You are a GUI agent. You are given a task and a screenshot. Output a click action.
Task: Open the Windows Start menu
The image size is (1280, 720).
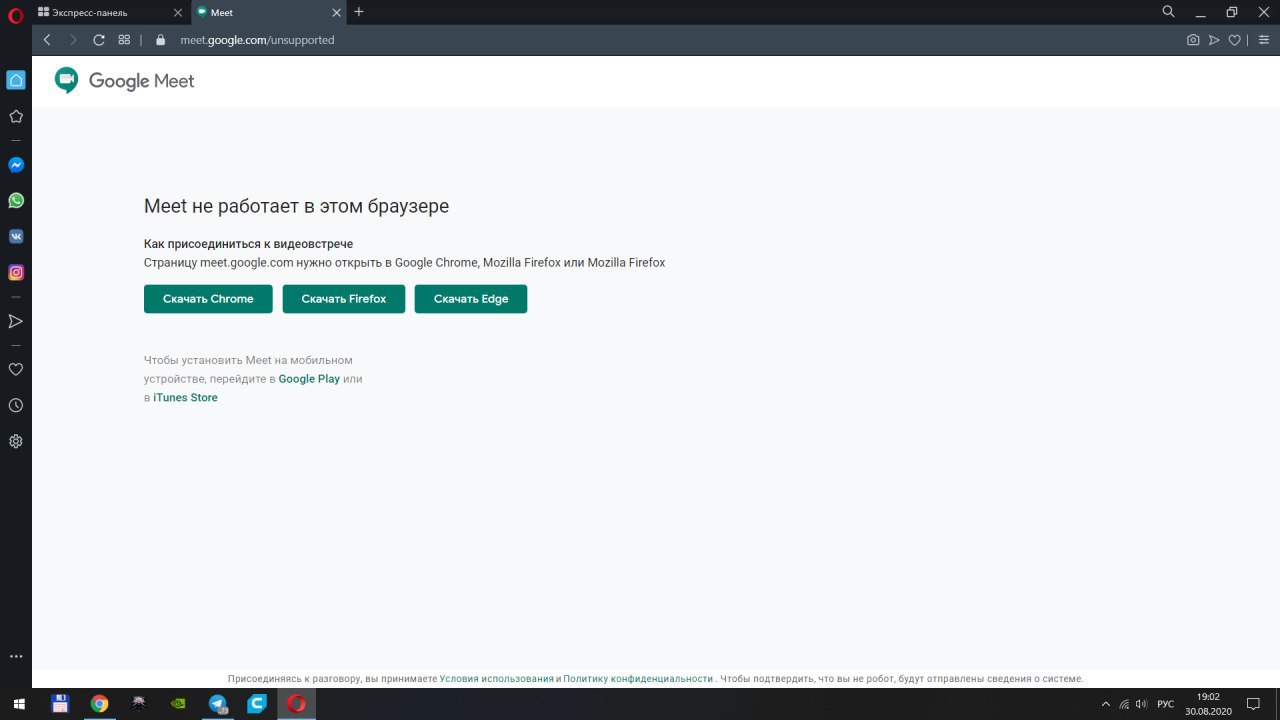(x=18, y=704)
